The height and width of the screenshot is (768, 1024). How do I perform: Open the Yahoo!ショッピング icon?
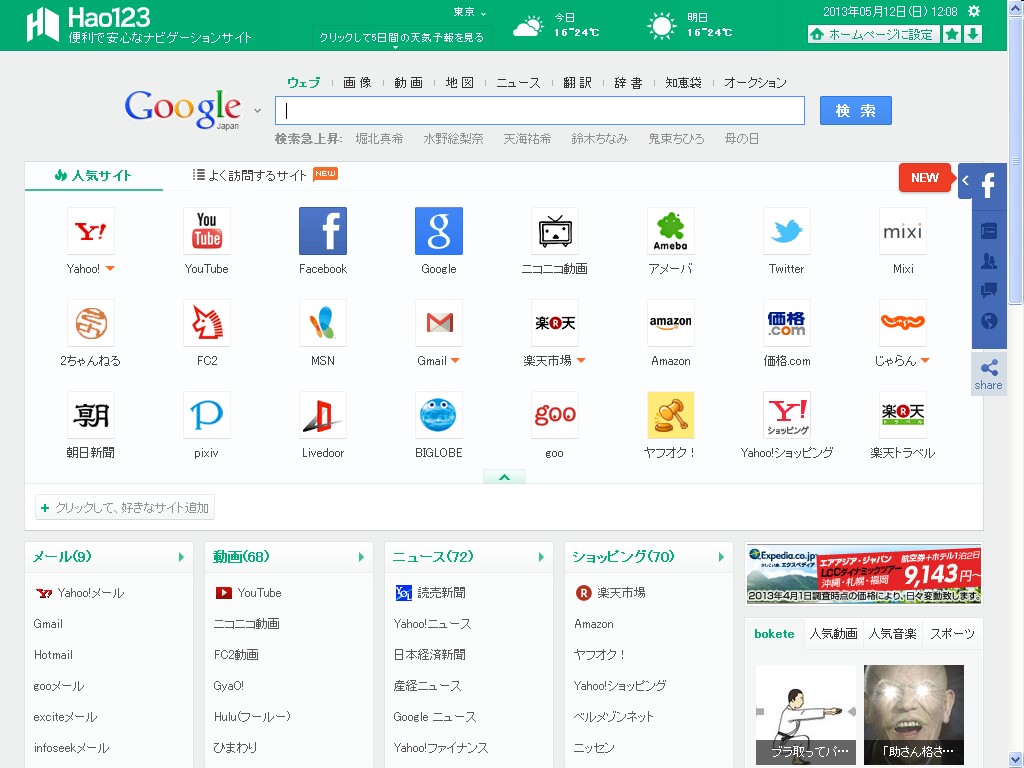point(786,415)
